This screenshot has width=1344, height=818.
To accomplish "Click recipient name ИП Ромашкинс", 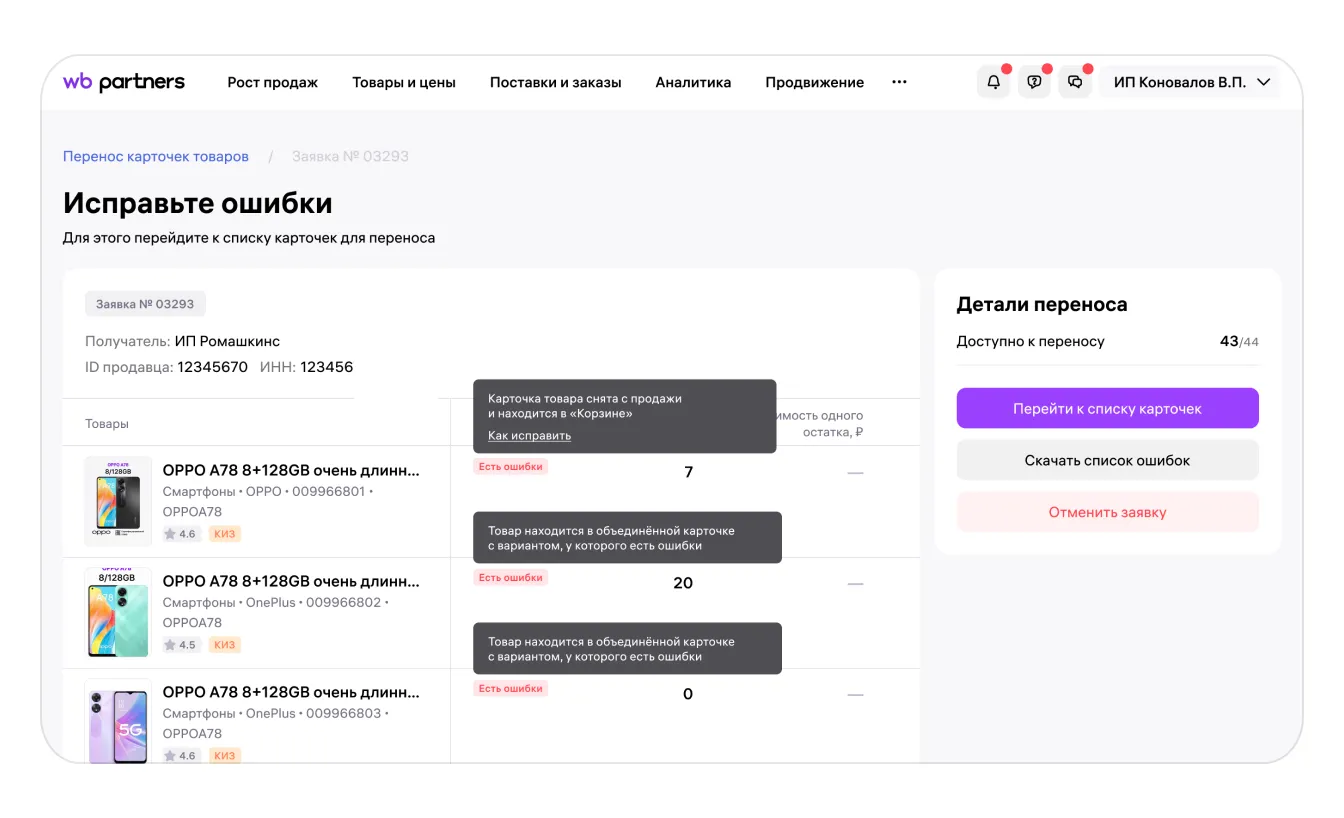I will pyautogui.click(x=227, y=341).
